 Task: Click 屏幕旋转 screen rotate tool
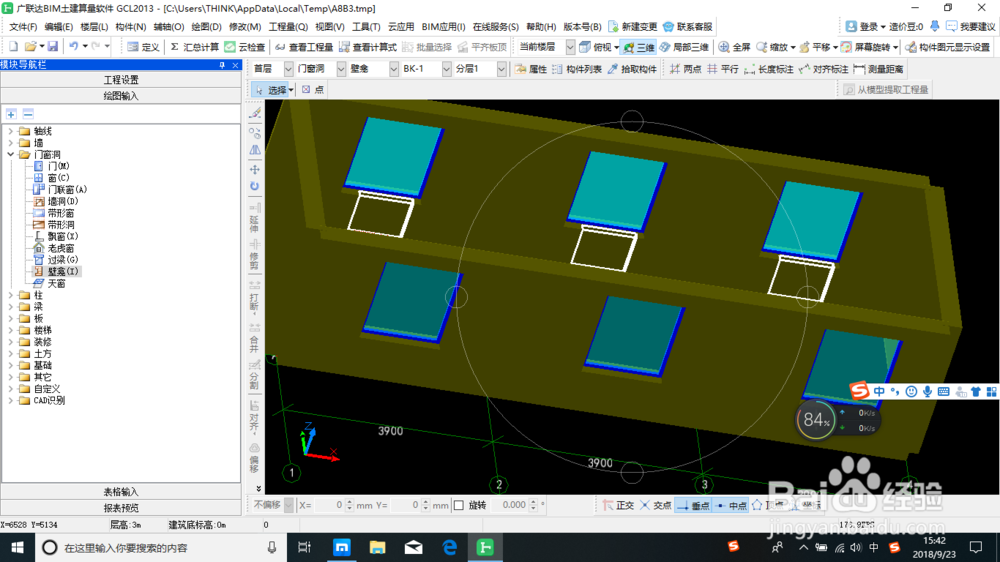[x=868, y=47]
